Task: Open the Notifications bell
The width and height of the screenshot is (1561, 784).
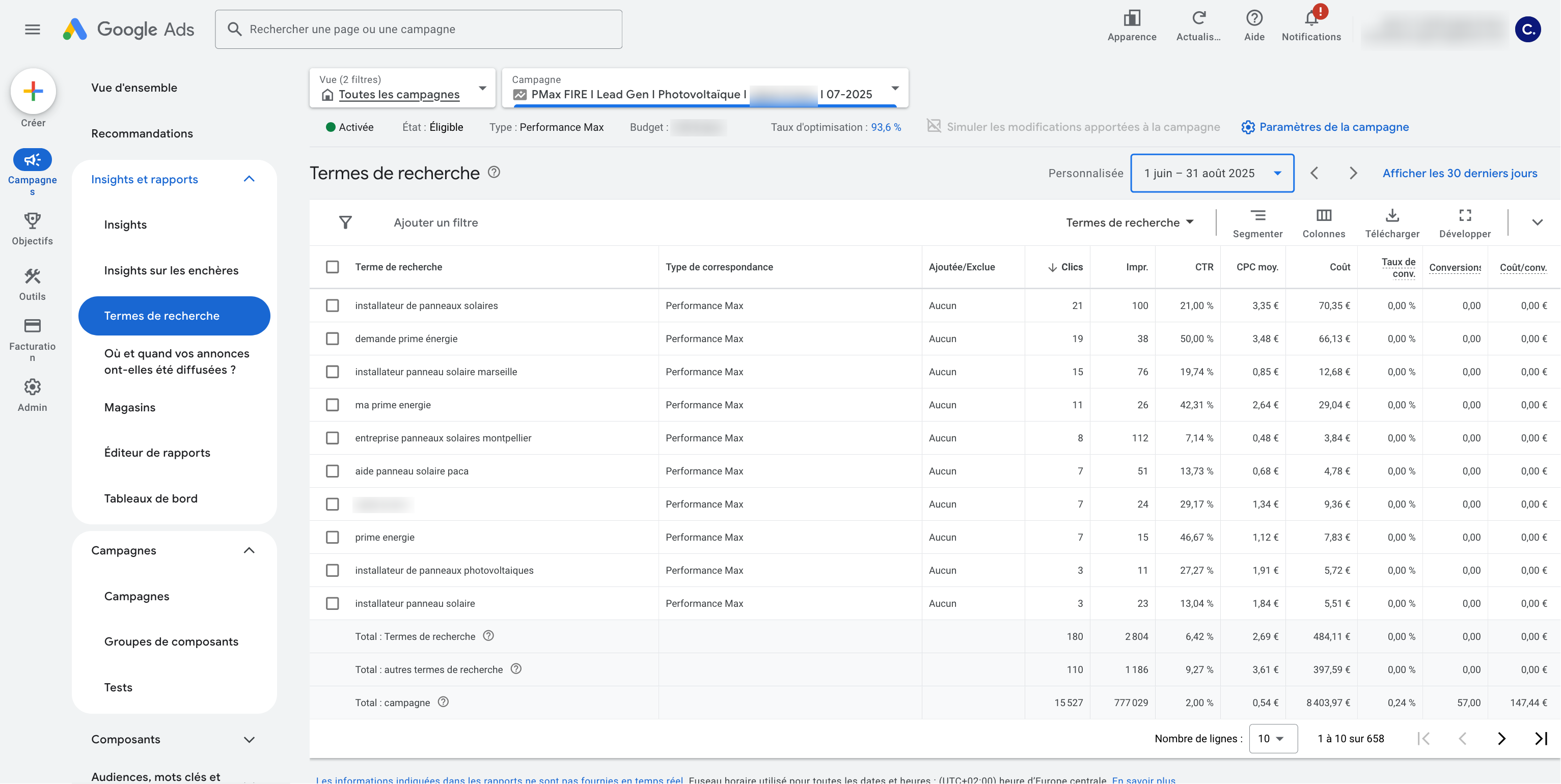Action: [1311, 19]
